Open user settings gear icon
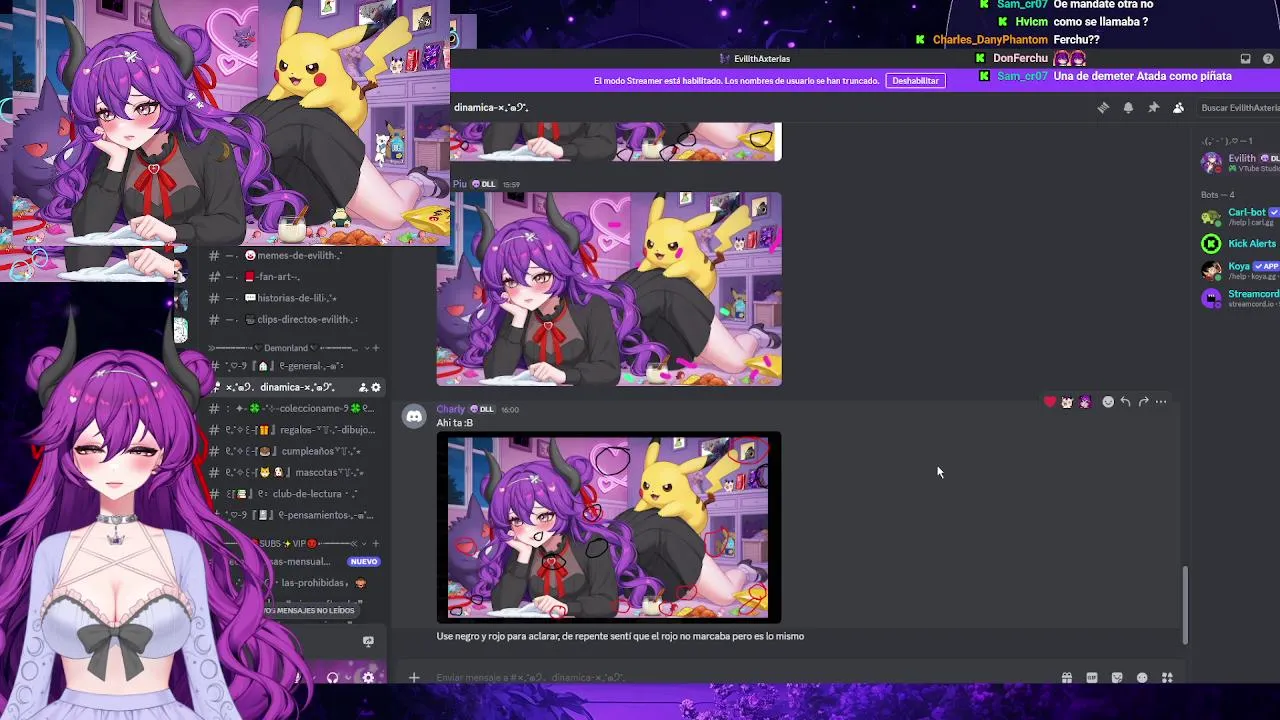 point(368,678)
